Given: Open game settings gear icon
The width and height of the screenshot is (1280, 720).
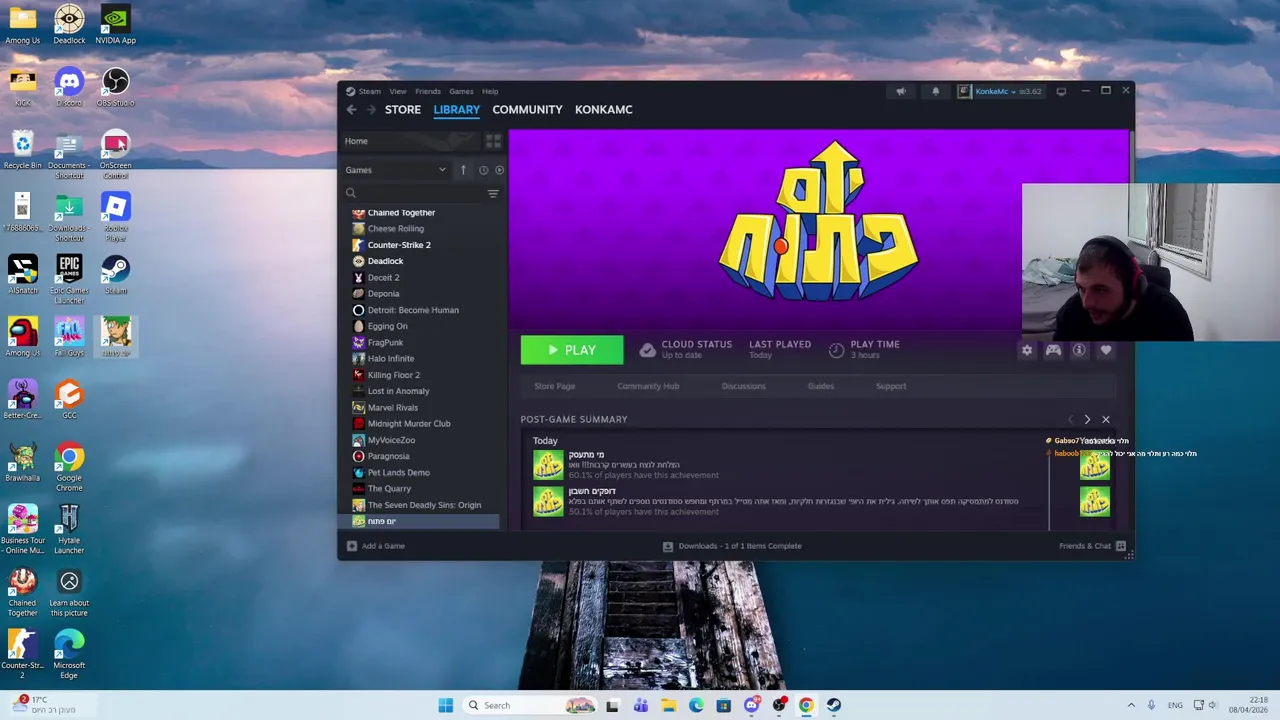Looking at the screenshot, I should (x=1027, y=350).
